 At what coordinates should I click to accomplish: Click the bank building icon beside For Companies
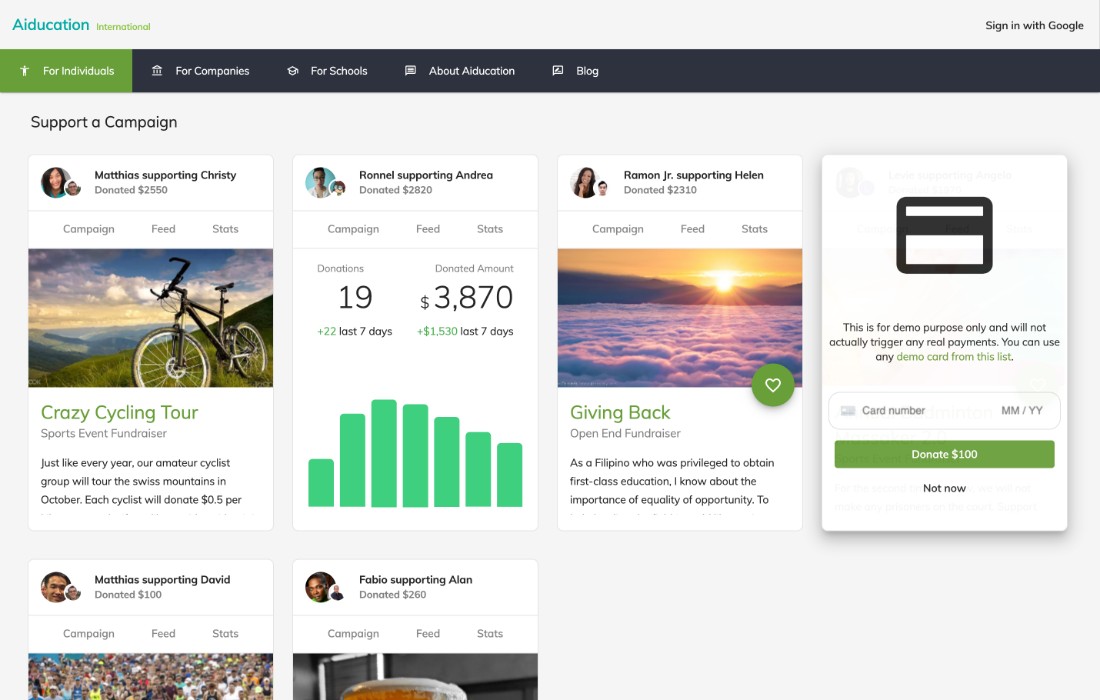[x=157, y=70]
